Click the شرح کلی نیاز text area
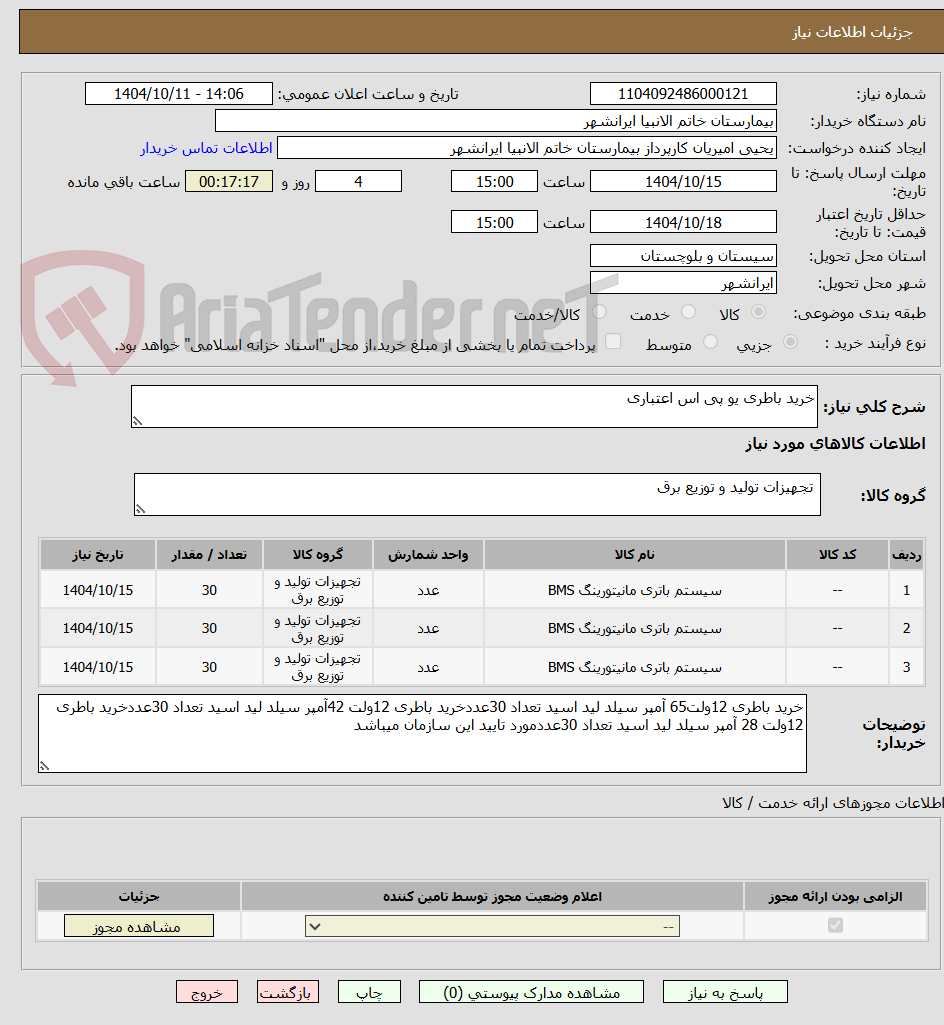 pyautogui.click(x=474, y=407)
